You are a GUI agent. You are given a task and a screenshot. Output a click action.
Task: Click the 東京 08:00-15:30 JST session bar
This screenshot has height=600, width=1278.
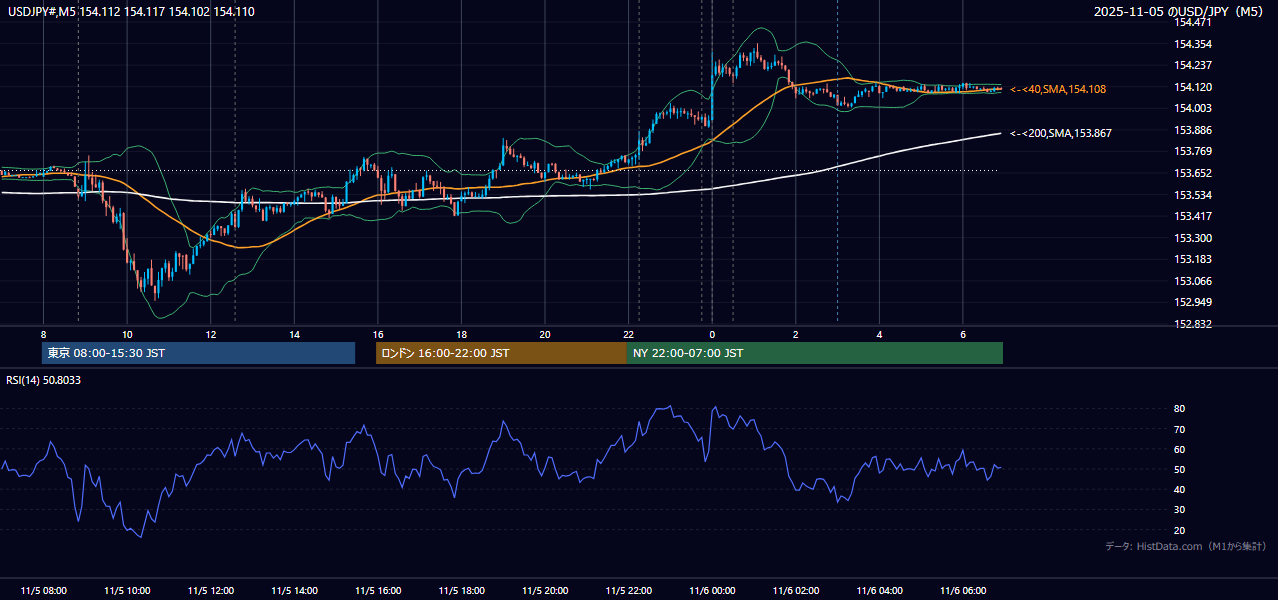click(198, 353)
